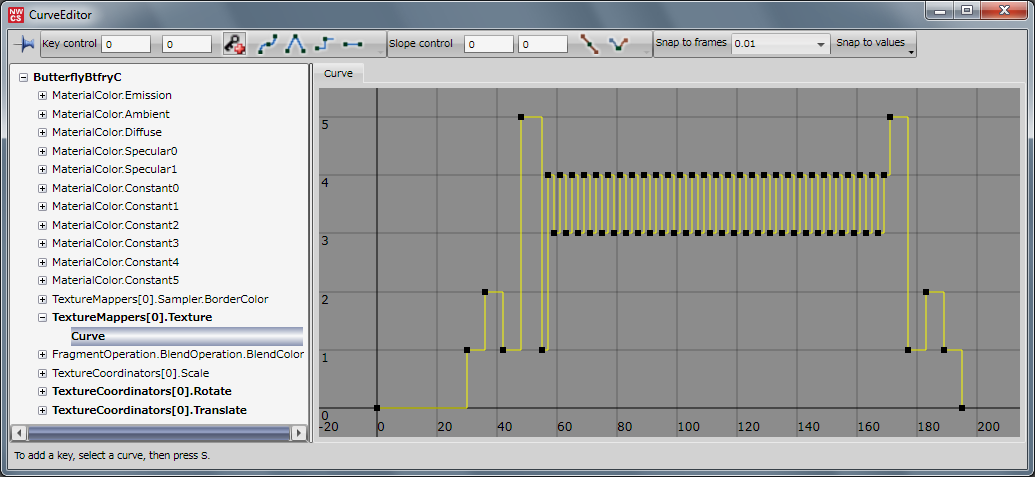This screenshot has height=477, width=1035.
Task: Click the add key icon with red plus
Action: (x=234, y=45)
